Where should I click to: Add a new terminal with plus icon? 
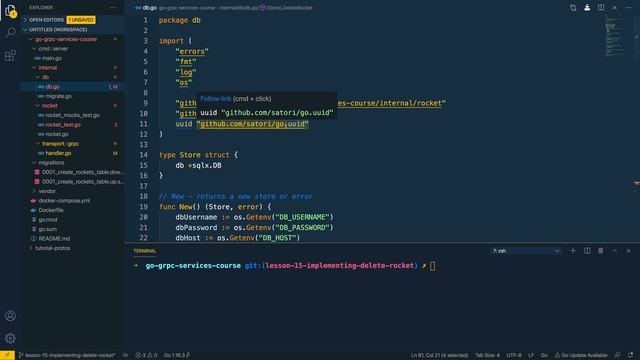click(573, 251)
